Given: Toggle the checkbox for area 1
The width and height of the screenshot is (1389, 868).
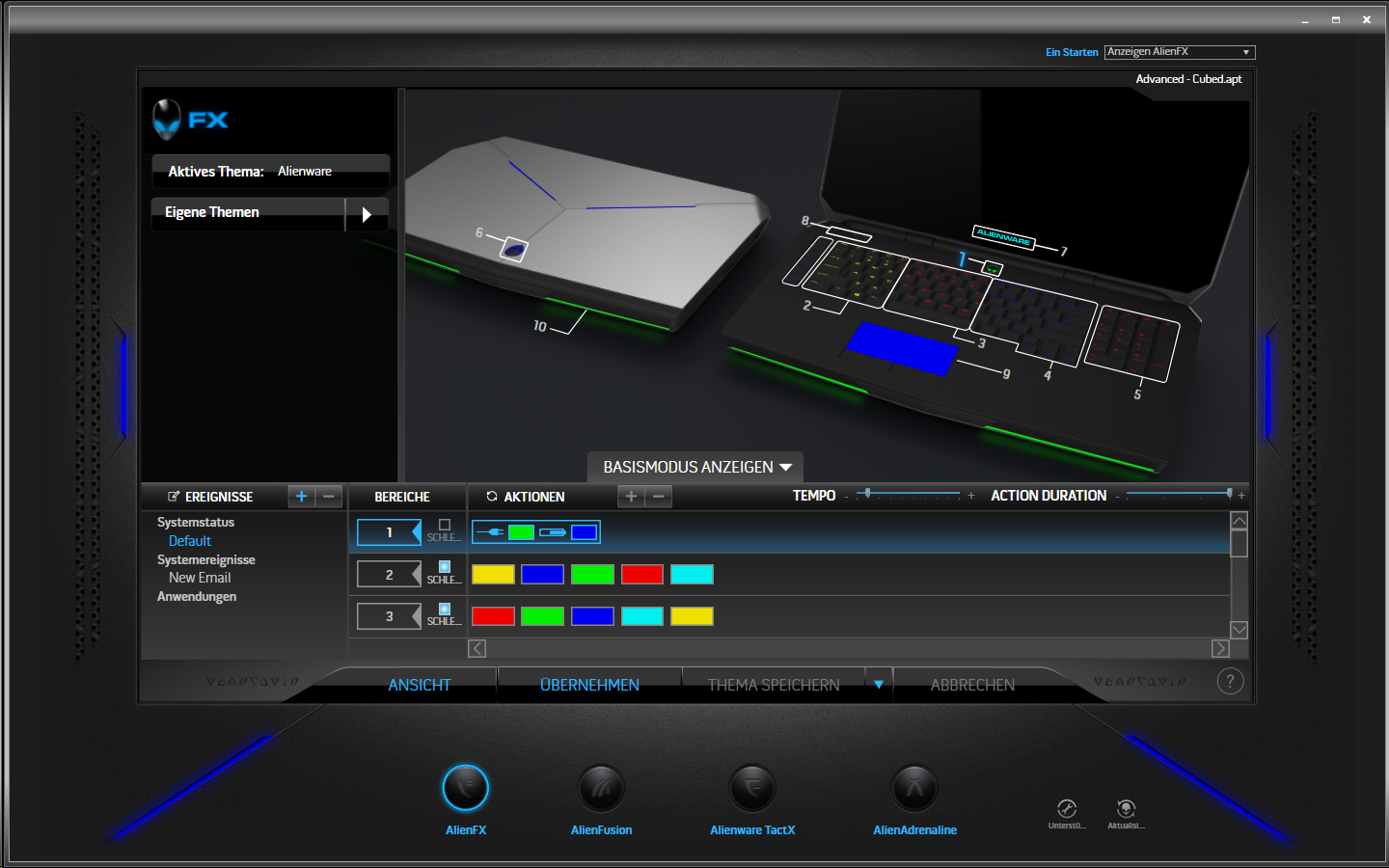Looking at the screenshot, I should 445,525.
